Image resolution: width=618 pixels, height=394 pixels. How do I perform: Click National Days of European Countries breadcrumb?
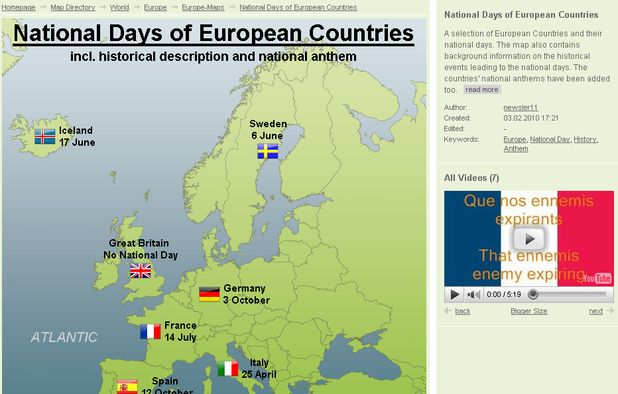point(298,7)
